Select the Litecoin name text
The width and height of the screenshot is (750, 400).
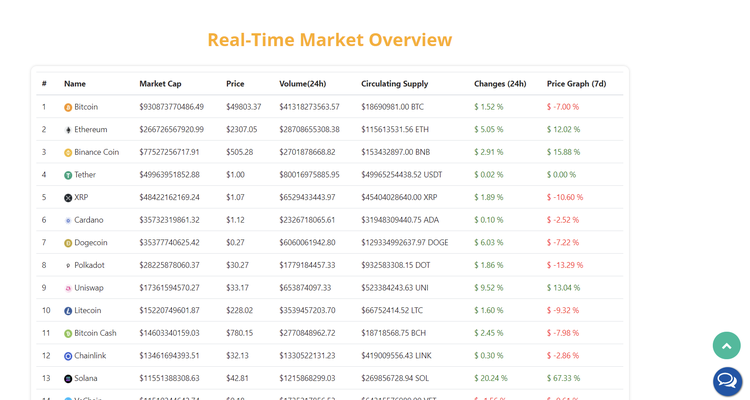(x=88, y=311)
